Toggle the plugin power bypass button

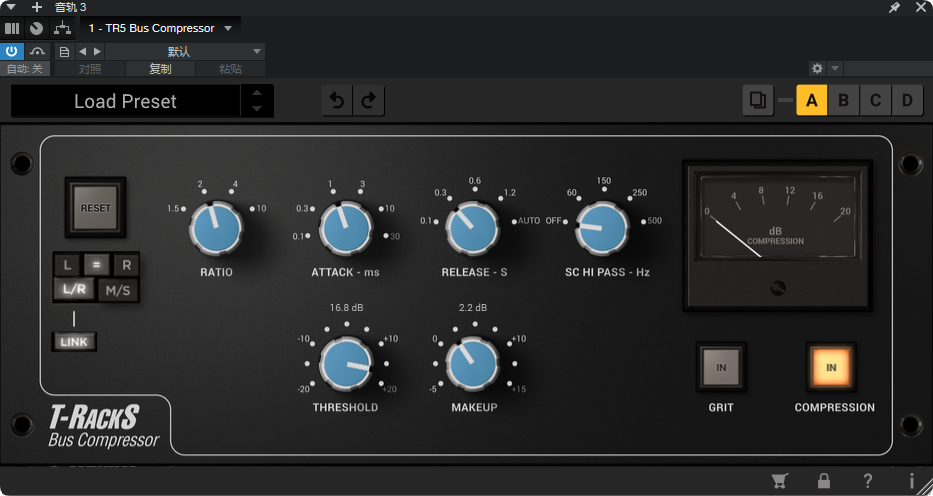pyautogui.click(x=11, y=51)
